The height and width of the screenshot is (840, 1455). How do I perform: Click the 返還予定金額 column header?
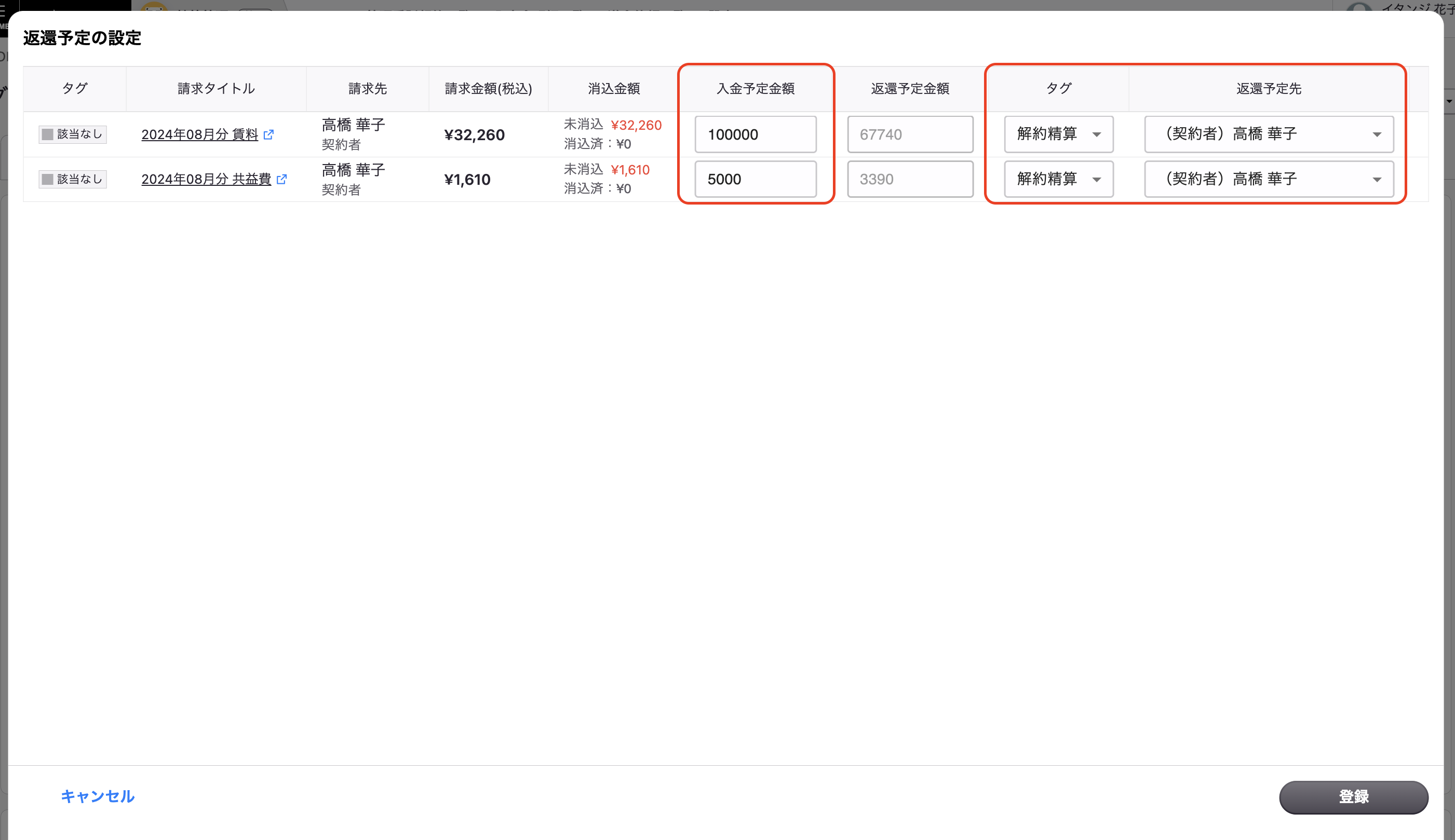tap(910, 89)
